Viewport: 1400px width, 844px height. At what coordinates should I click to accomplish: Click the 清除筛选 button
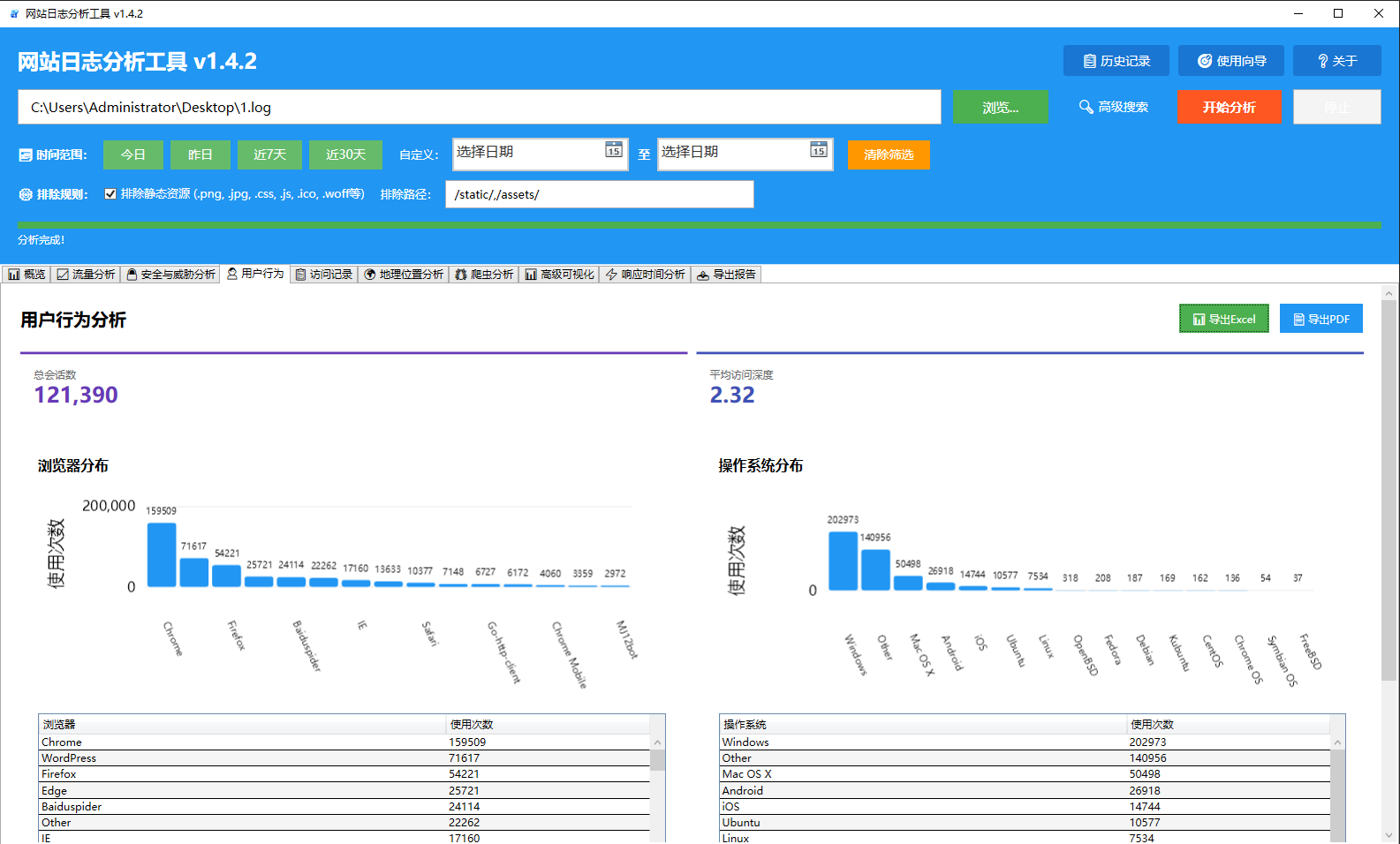tap(889, 154)
